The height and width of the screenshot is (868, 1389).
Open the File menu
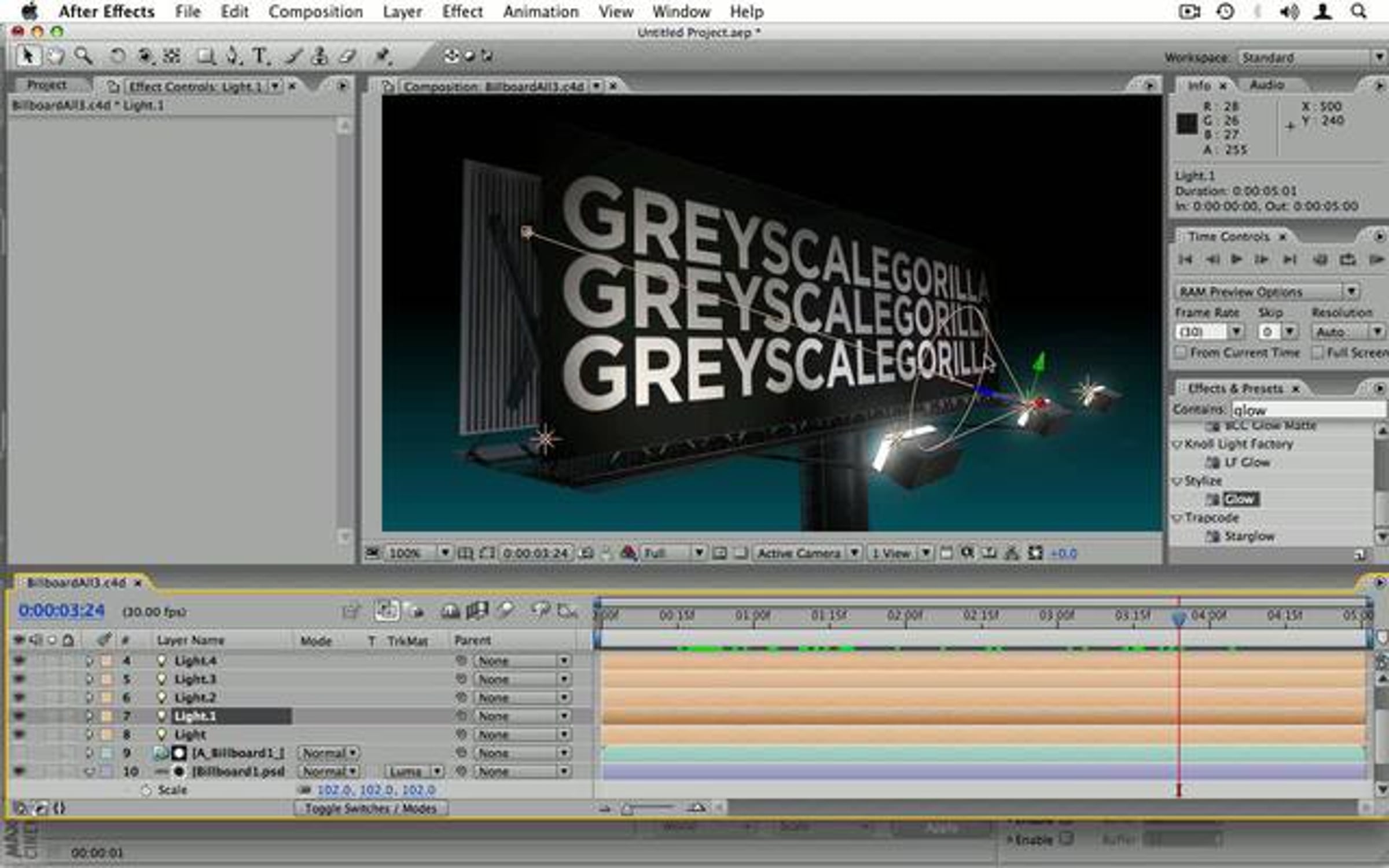coord(188,12)
